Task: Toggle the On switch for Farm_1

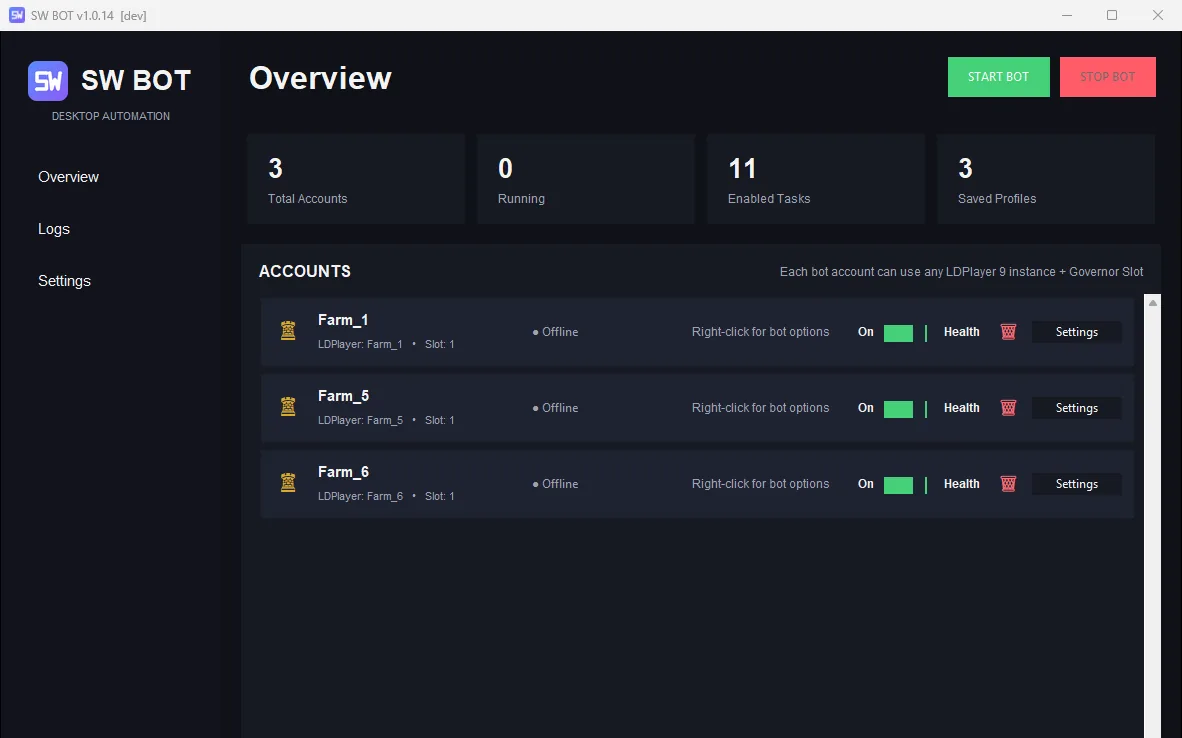Action: click(x=898, y=333)
